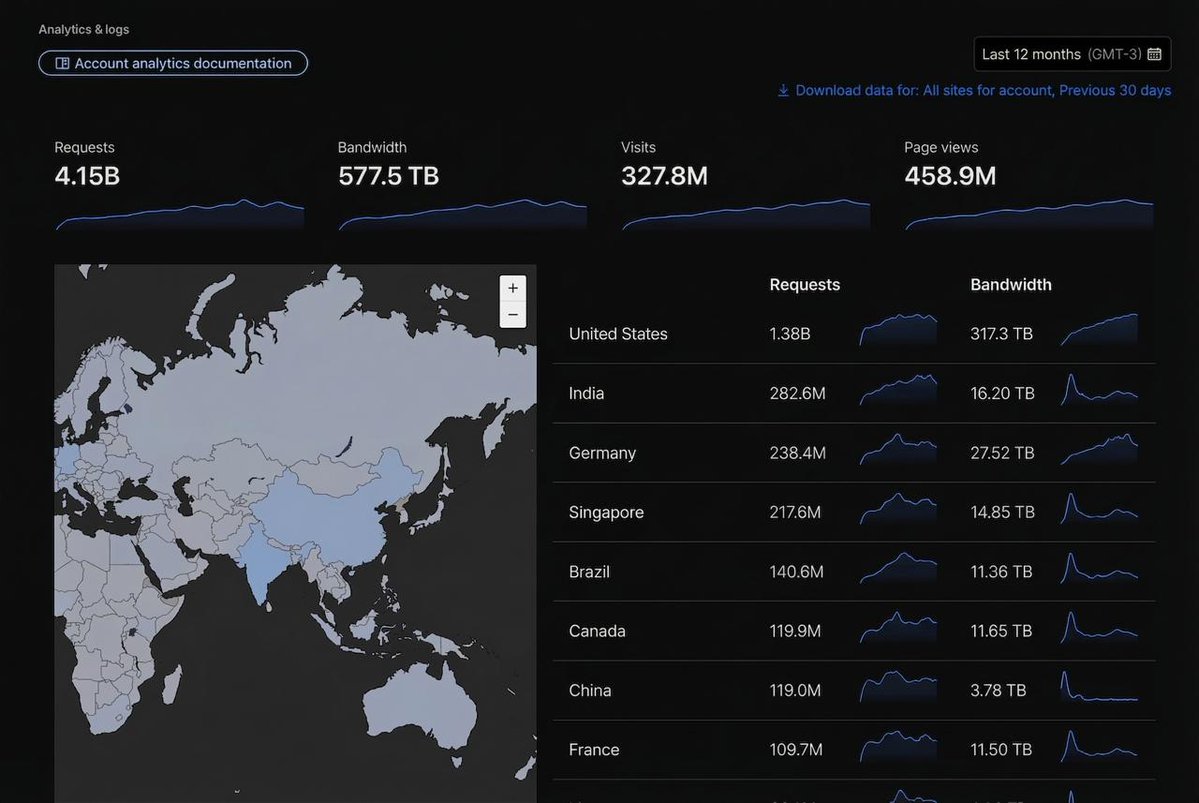Click the Visits summary sparkline chart

746,214
